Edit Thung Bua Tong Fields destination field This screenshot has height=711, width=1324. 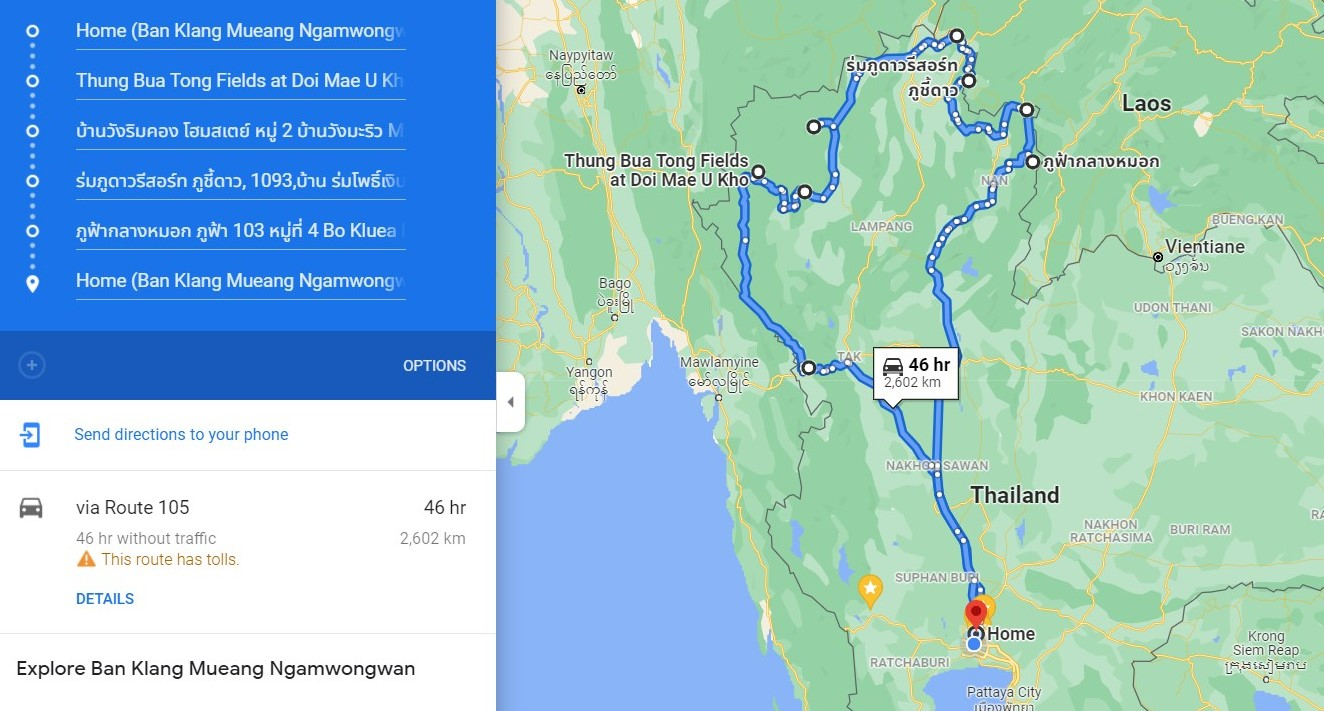[240, 81]
